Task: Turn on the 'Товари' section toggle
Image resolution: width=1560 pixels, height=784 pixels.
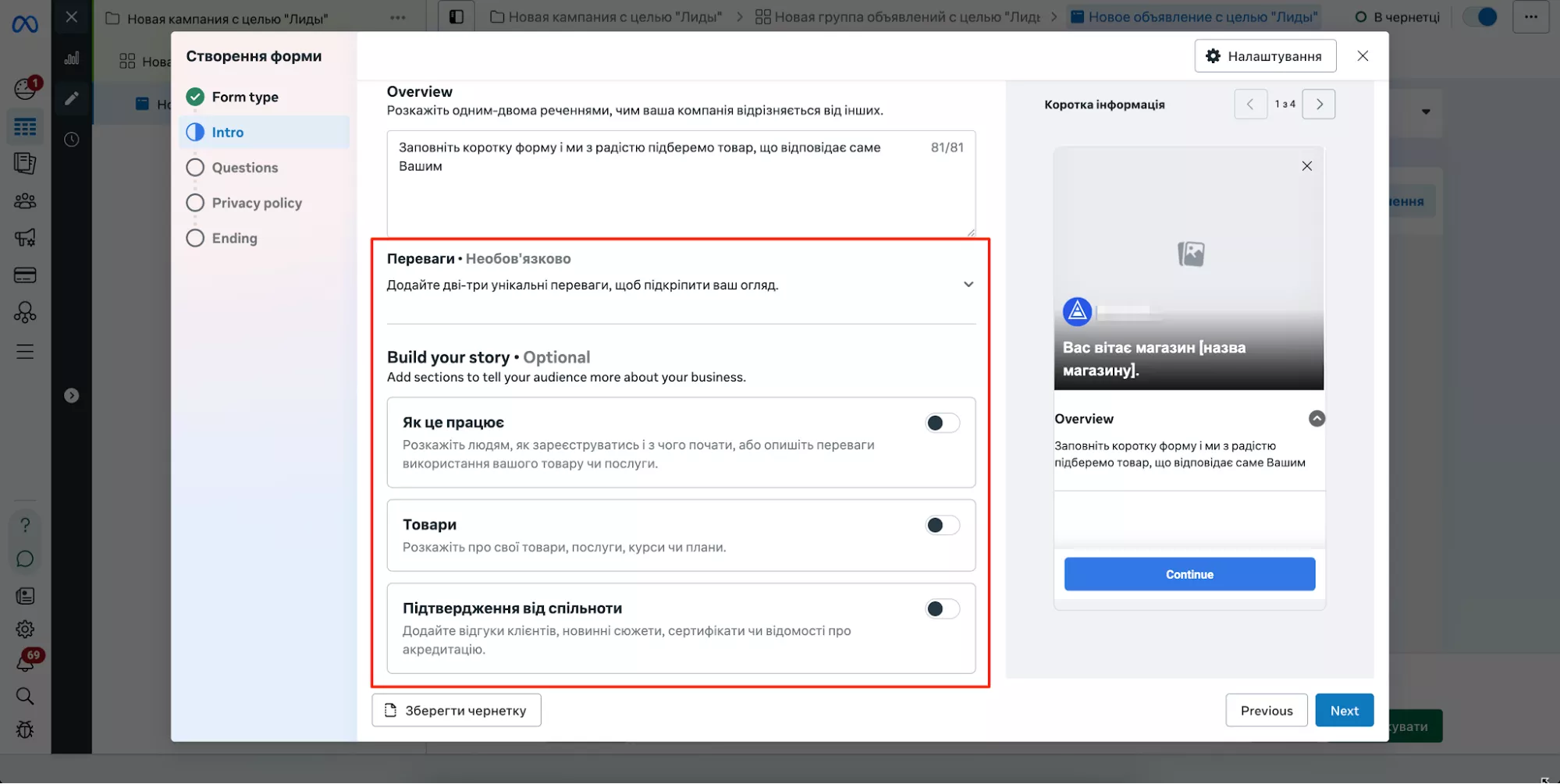Action: point(942,525)
